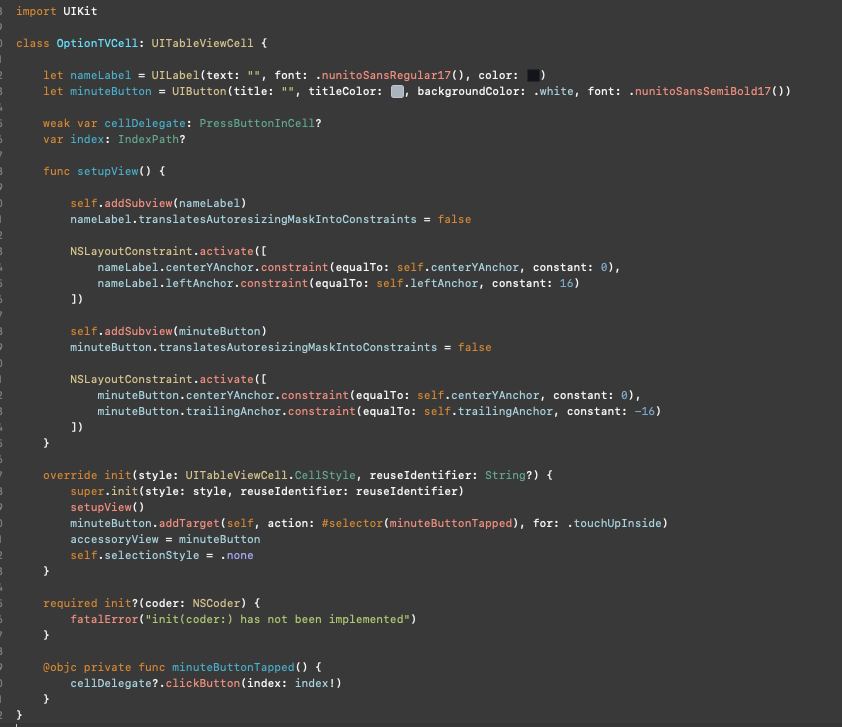Click "UITableViewCell" in the class declaration line

[202, 43]
